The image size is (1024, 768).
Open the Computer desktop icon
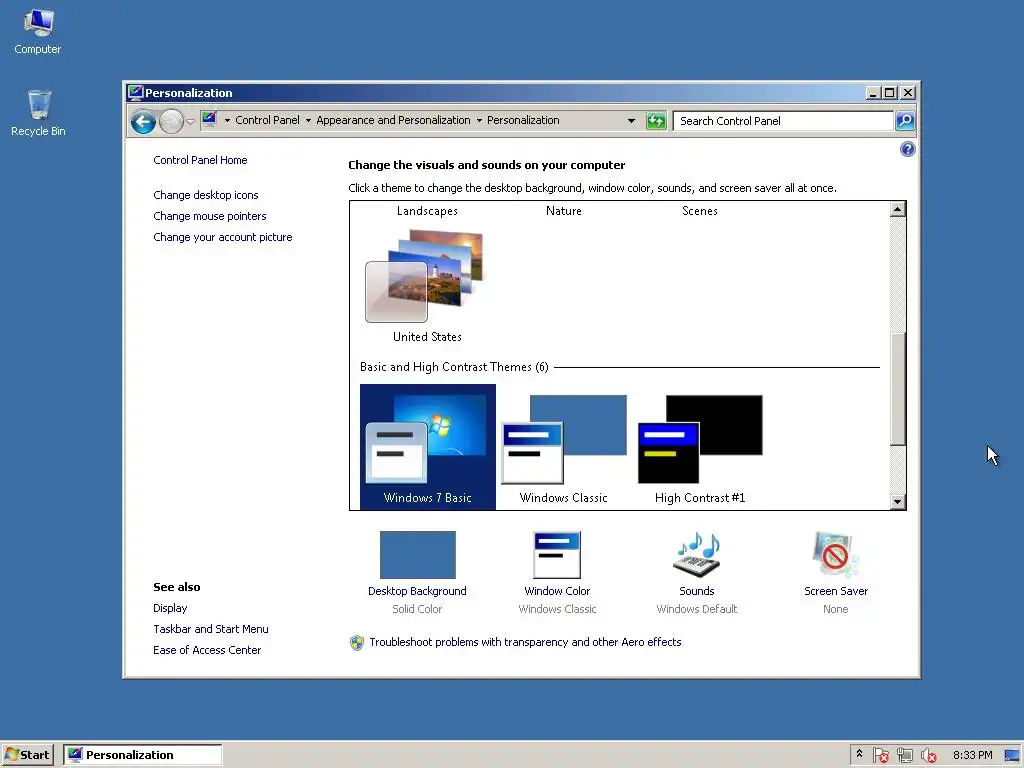(38, 31)
